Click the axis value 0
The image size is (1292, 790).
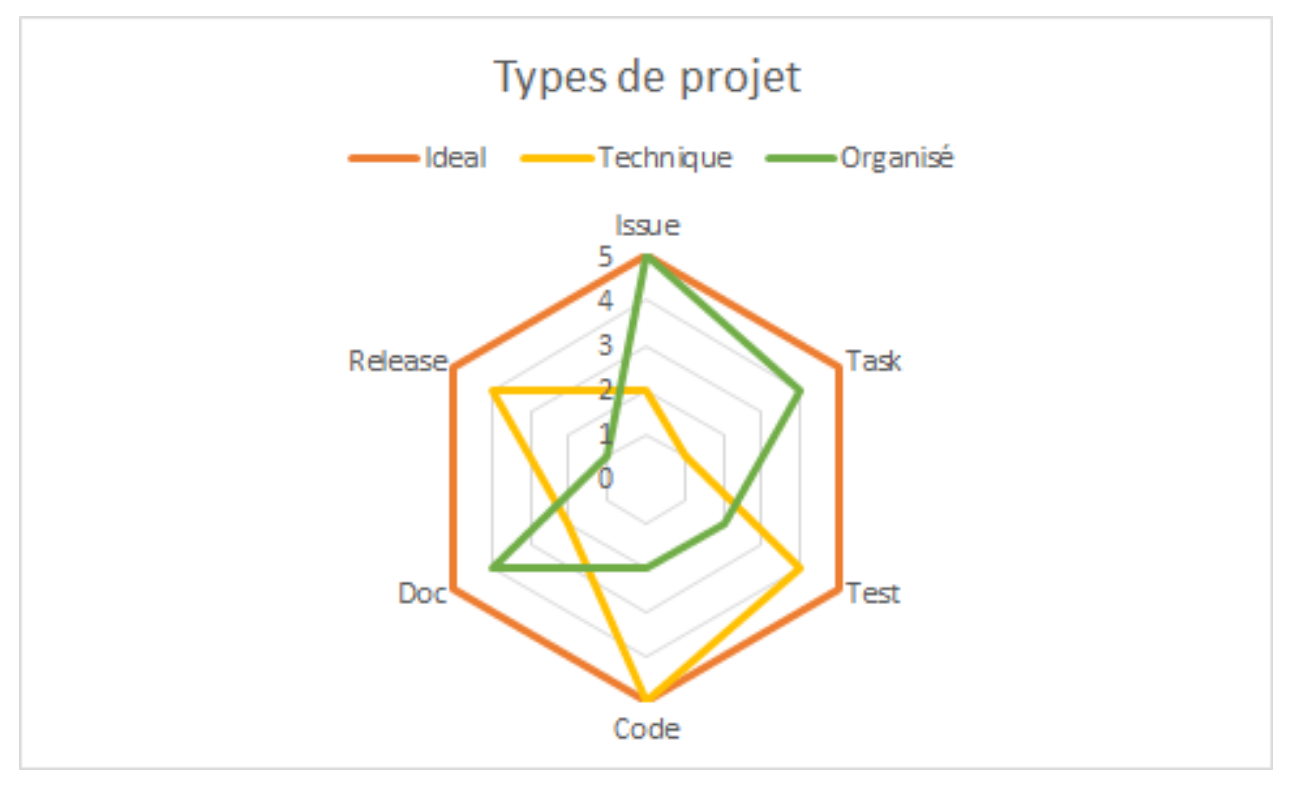[x=606, y=479]
